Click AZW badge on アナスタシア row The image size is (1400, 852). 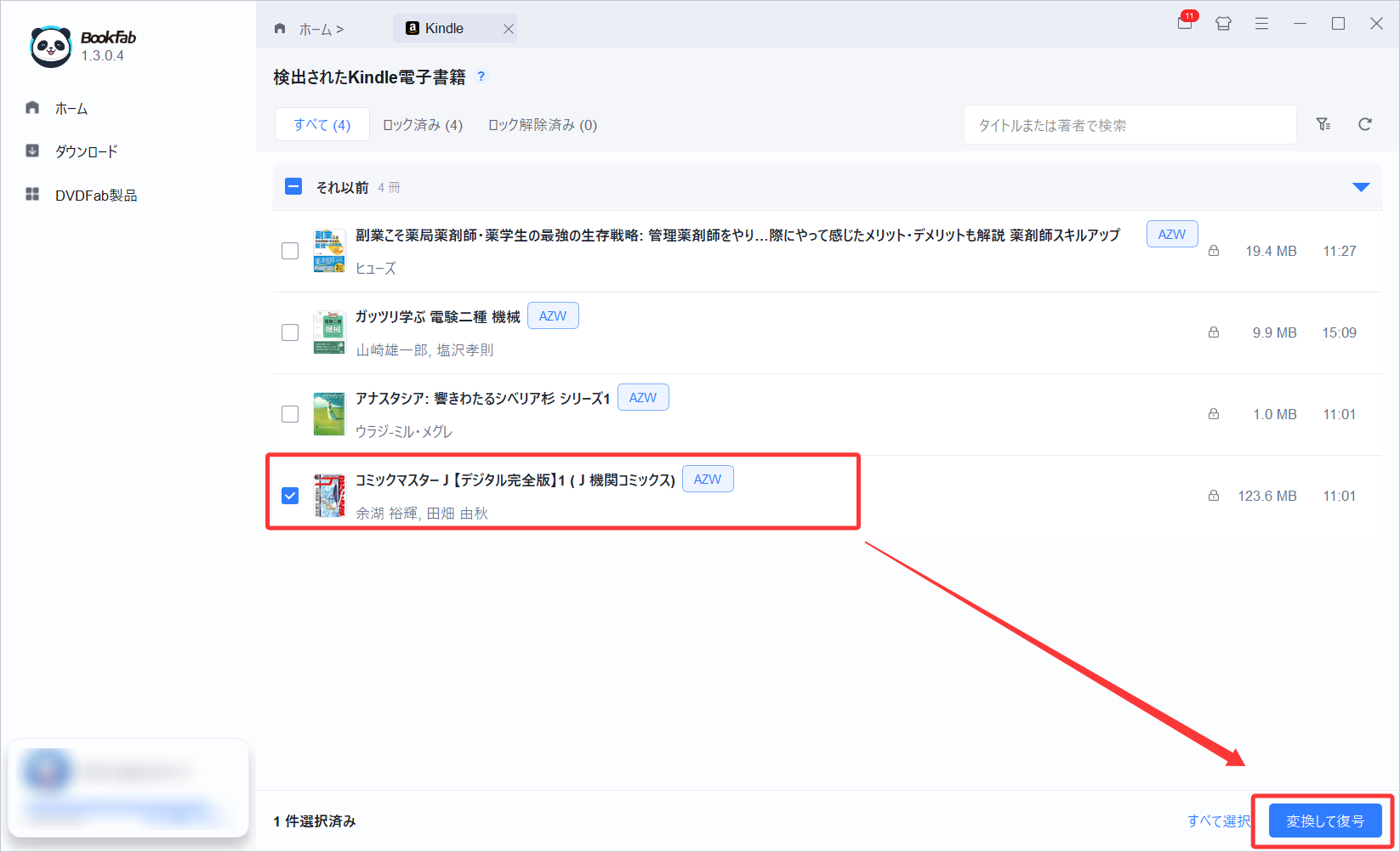pos(643,397)
